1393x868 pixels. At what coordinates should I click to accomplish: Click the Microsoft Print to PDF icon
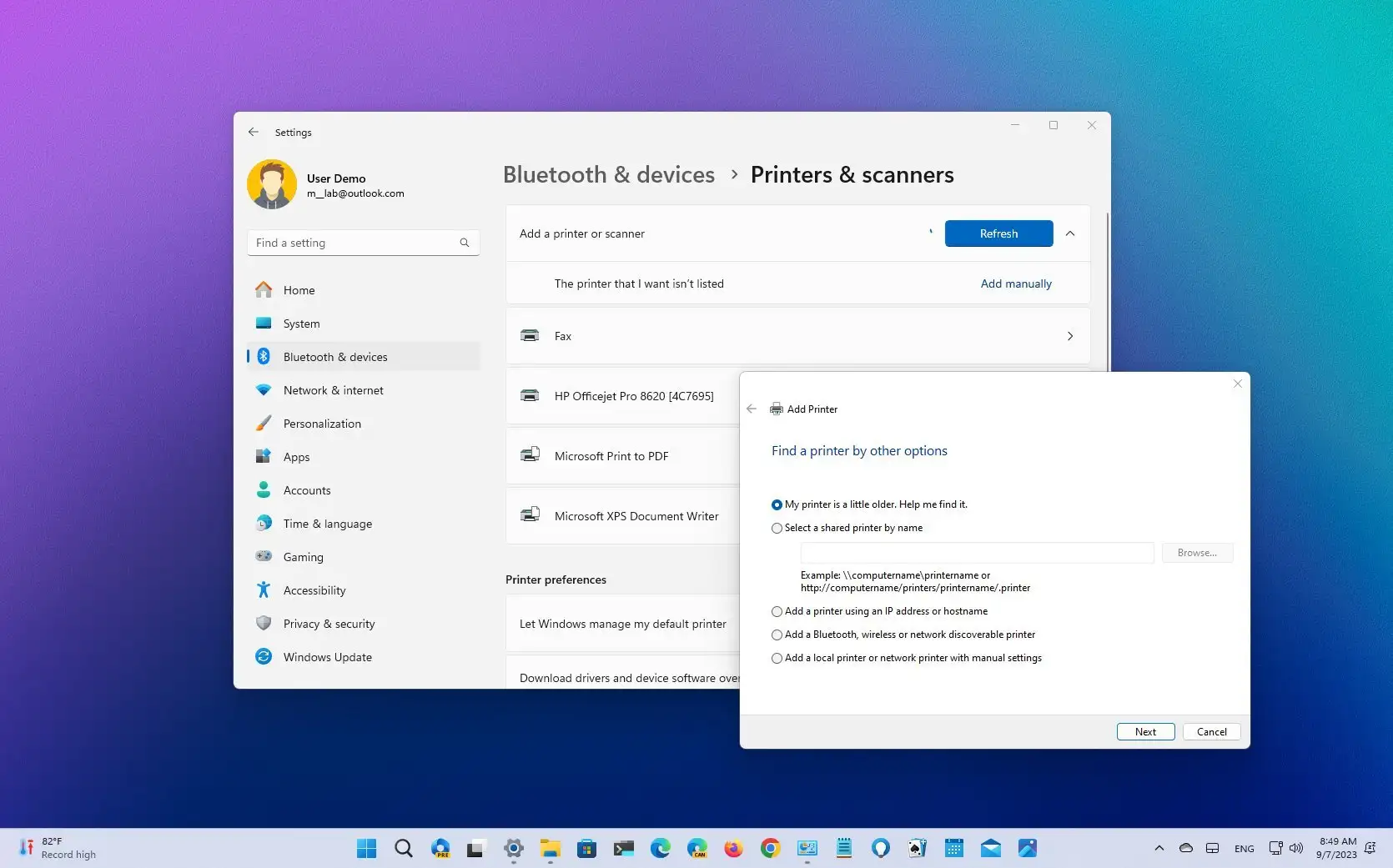530,455
